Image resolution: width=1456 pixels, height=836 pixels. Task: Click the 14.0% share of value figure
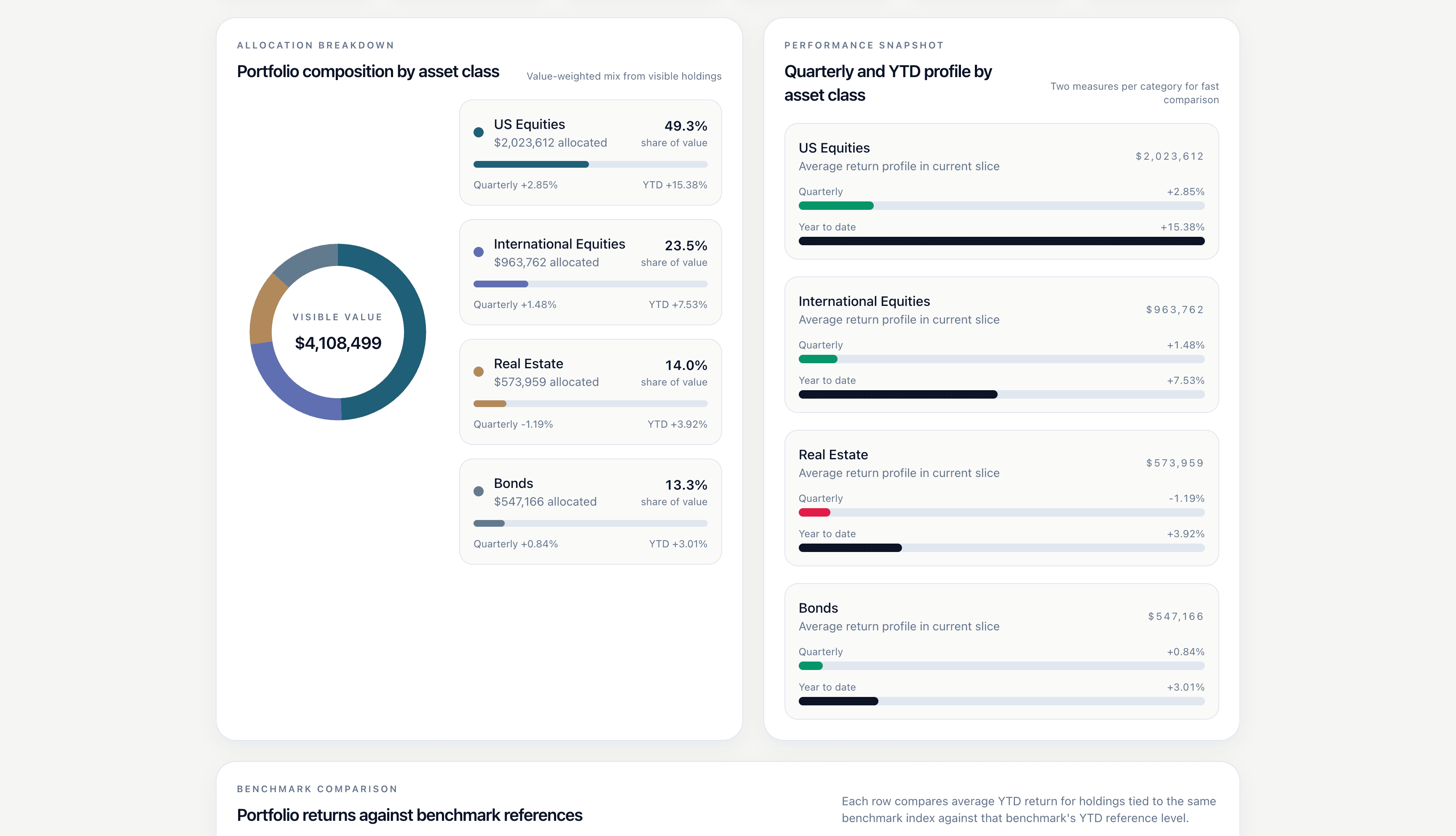pyautogui.click(x=686, y=365)
